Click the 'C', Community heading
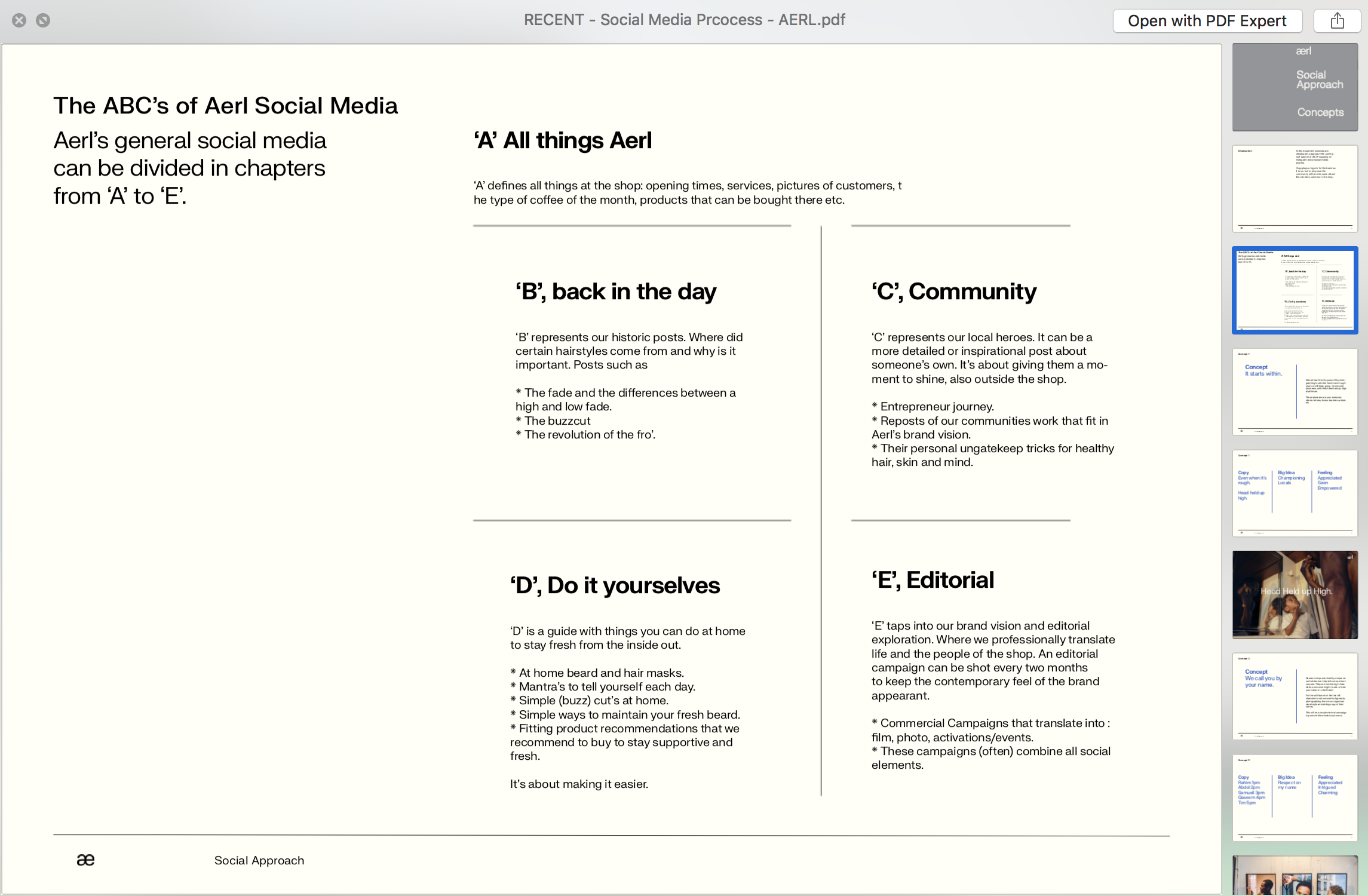The width and height of the screenshot is (1368, 896). pyautogui.click(x=953, y=291)
